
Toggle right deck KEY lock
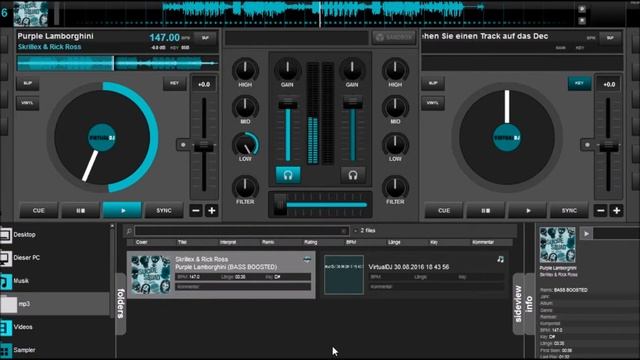coord(579,83)
